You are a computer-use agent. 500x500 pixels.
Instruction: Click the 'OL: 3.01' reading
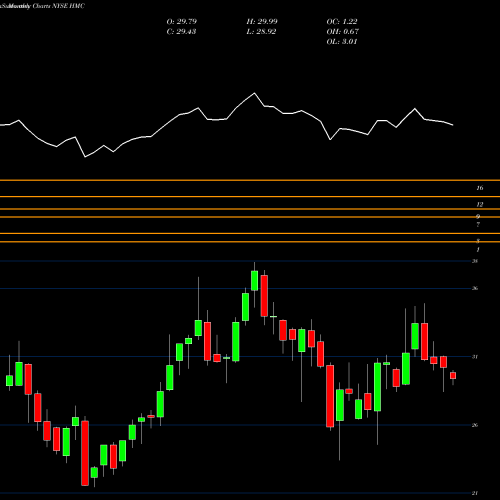point(342,42)
